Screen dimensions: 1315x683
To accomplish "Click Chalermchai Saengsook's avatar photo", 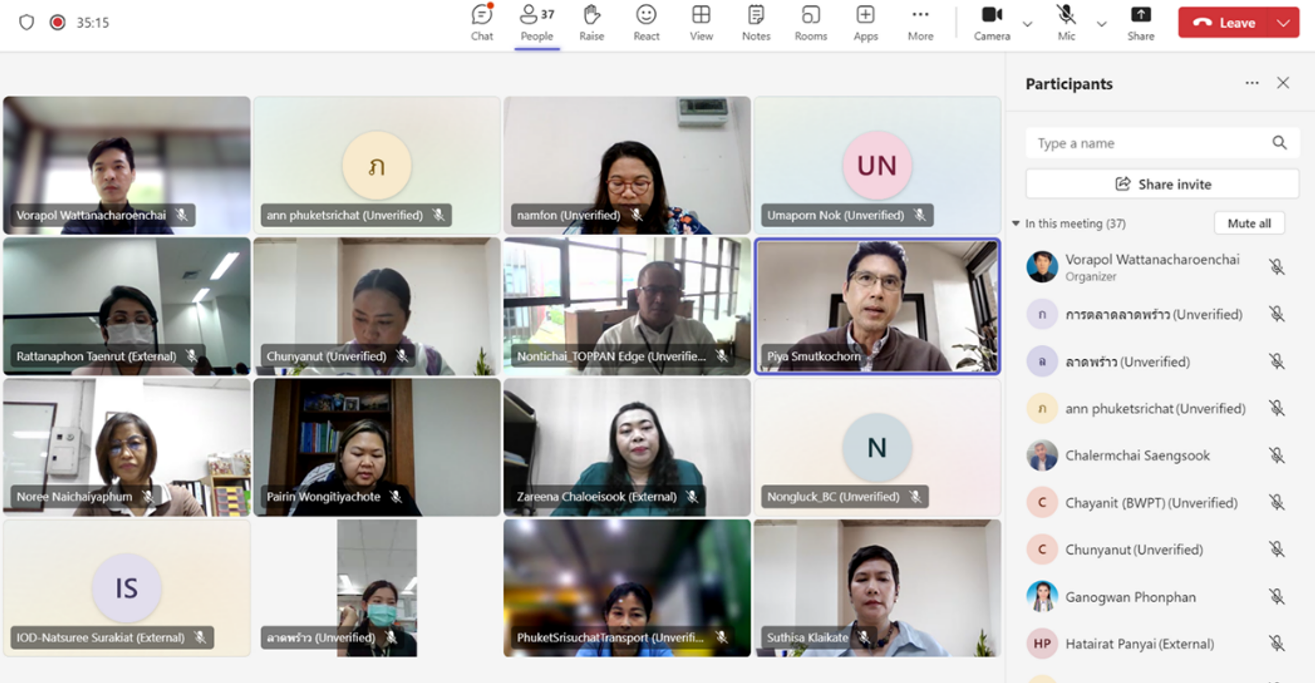I will [1042, 455].
